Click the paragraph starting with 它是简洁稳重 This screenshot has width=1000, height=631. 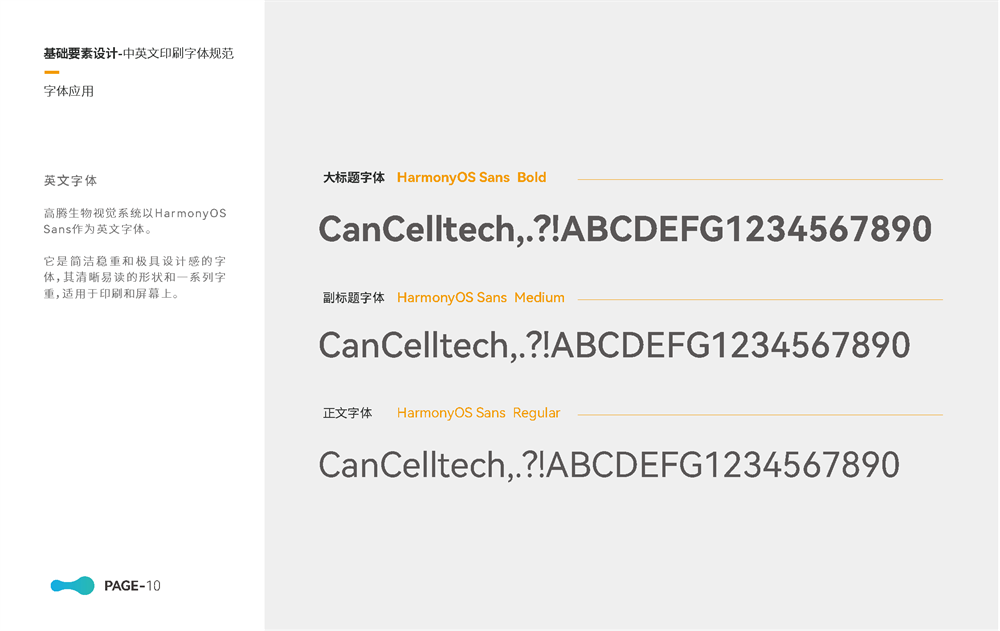click(135, 277)
